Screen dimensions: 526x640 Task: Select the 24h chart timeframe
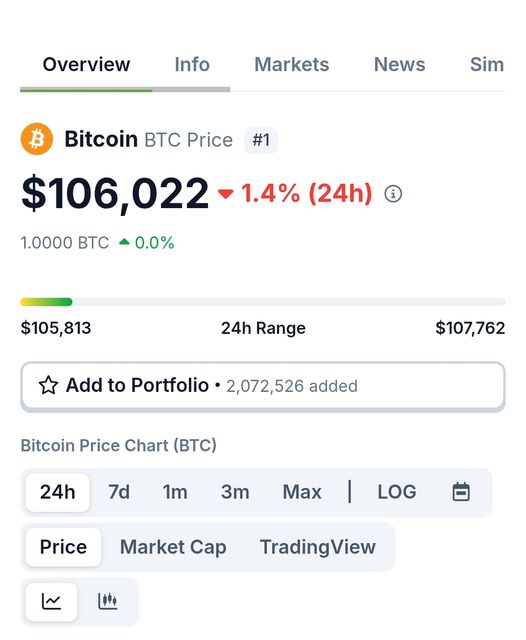[58, 492]
